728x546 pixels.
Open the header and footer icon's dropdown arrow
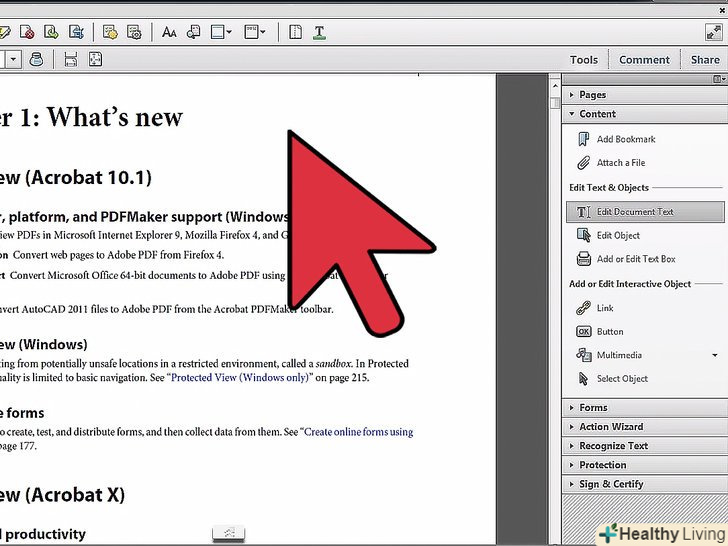coord(229,32)
